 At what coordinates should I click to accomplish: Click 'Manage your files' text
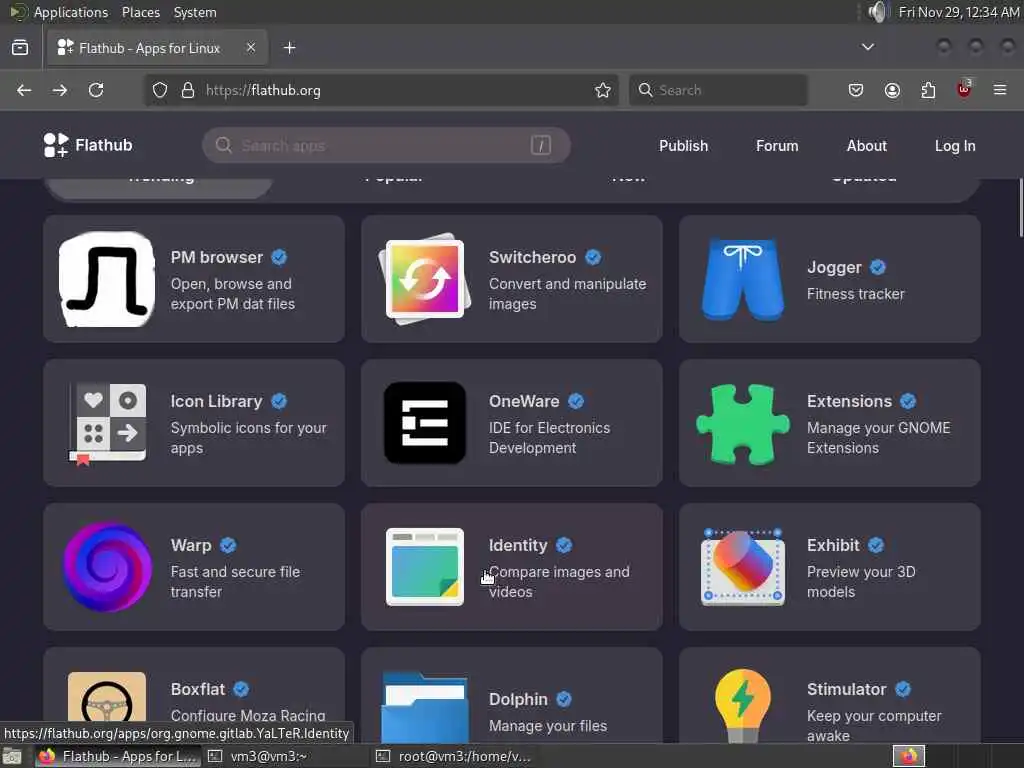pos(548,726)
